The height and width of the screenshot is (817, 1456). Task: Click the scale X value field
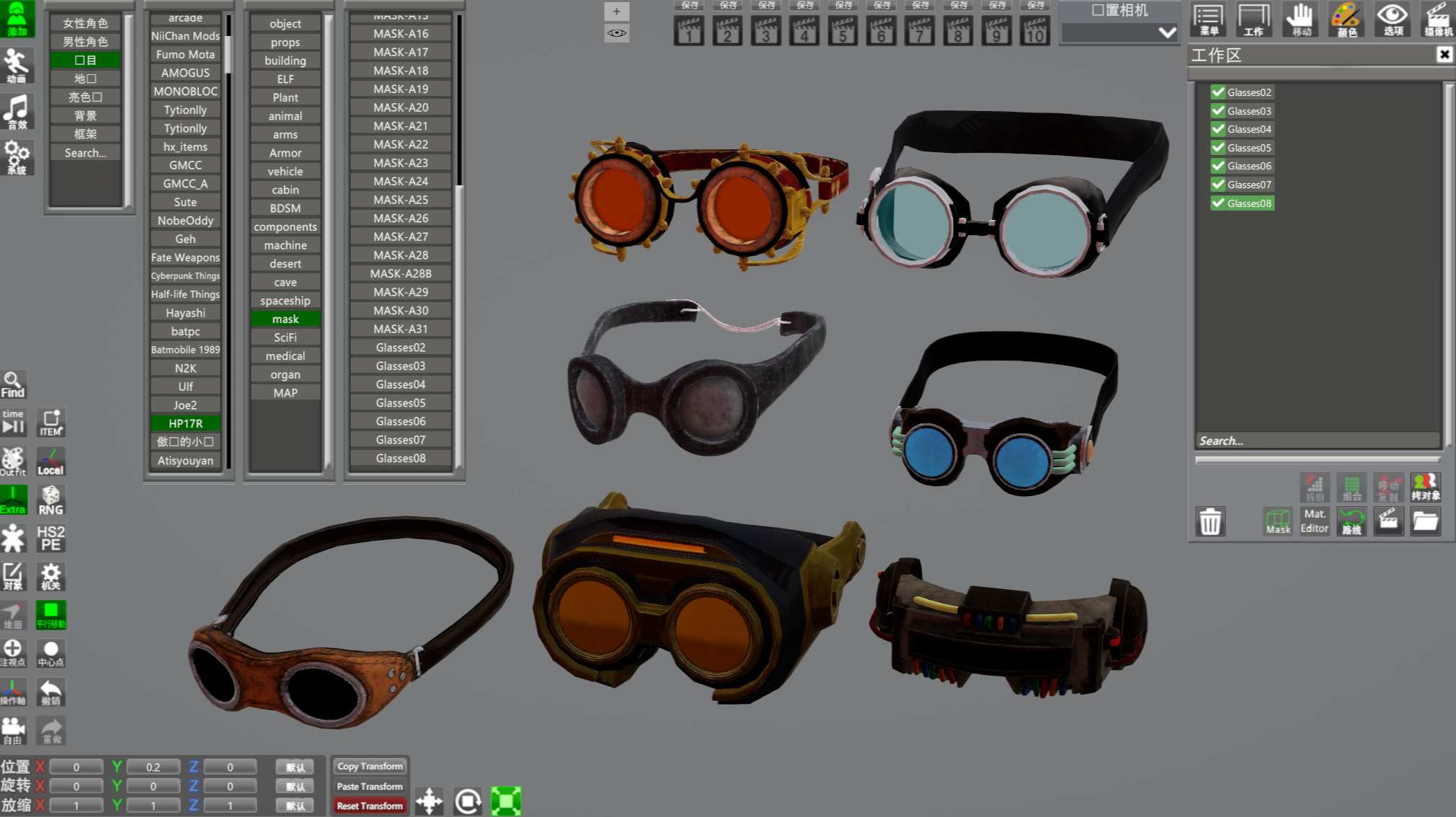[76, 805]
